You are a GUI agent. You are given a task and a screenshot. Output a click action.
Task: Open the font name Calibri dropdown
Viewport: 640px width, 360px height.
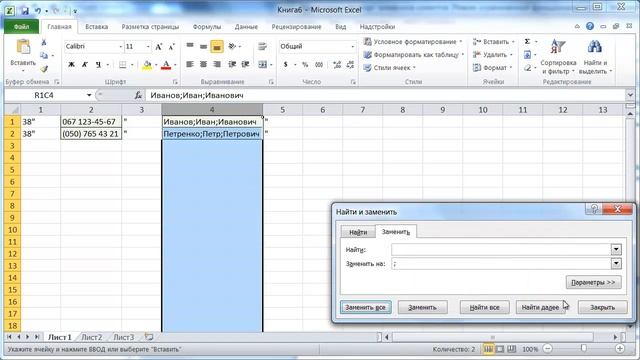pyautogui.click(x=120, y=47)
